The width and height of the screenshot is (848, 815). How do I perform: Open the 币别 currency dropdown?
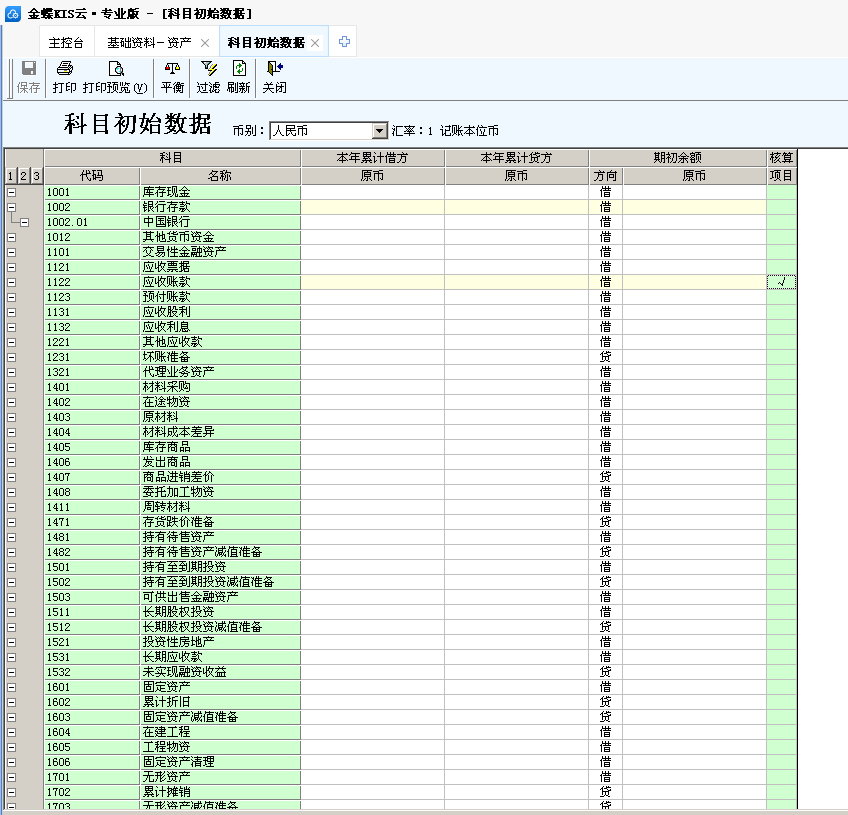click(x=379, y=131)
